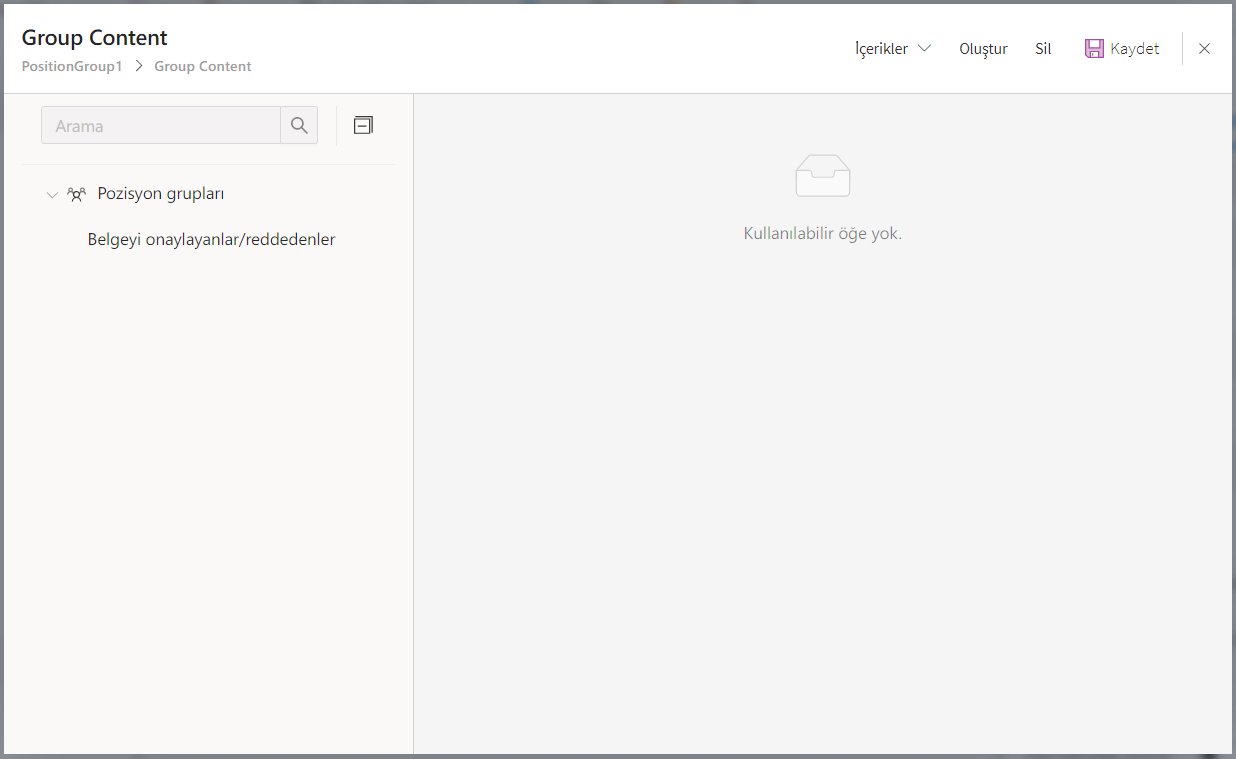Click the empty inbox tray icon

click(822, 176)
